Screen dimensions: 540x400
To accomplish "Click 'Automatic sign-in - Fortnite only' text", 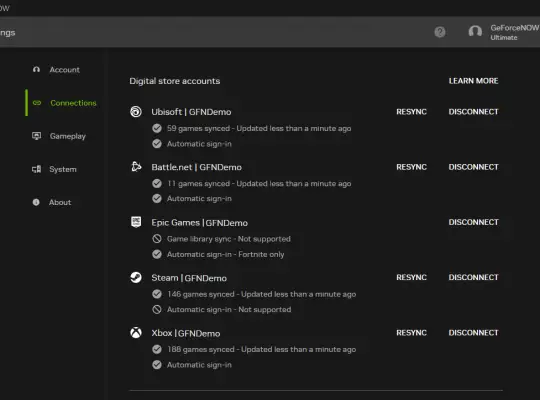I will (226, 254).
